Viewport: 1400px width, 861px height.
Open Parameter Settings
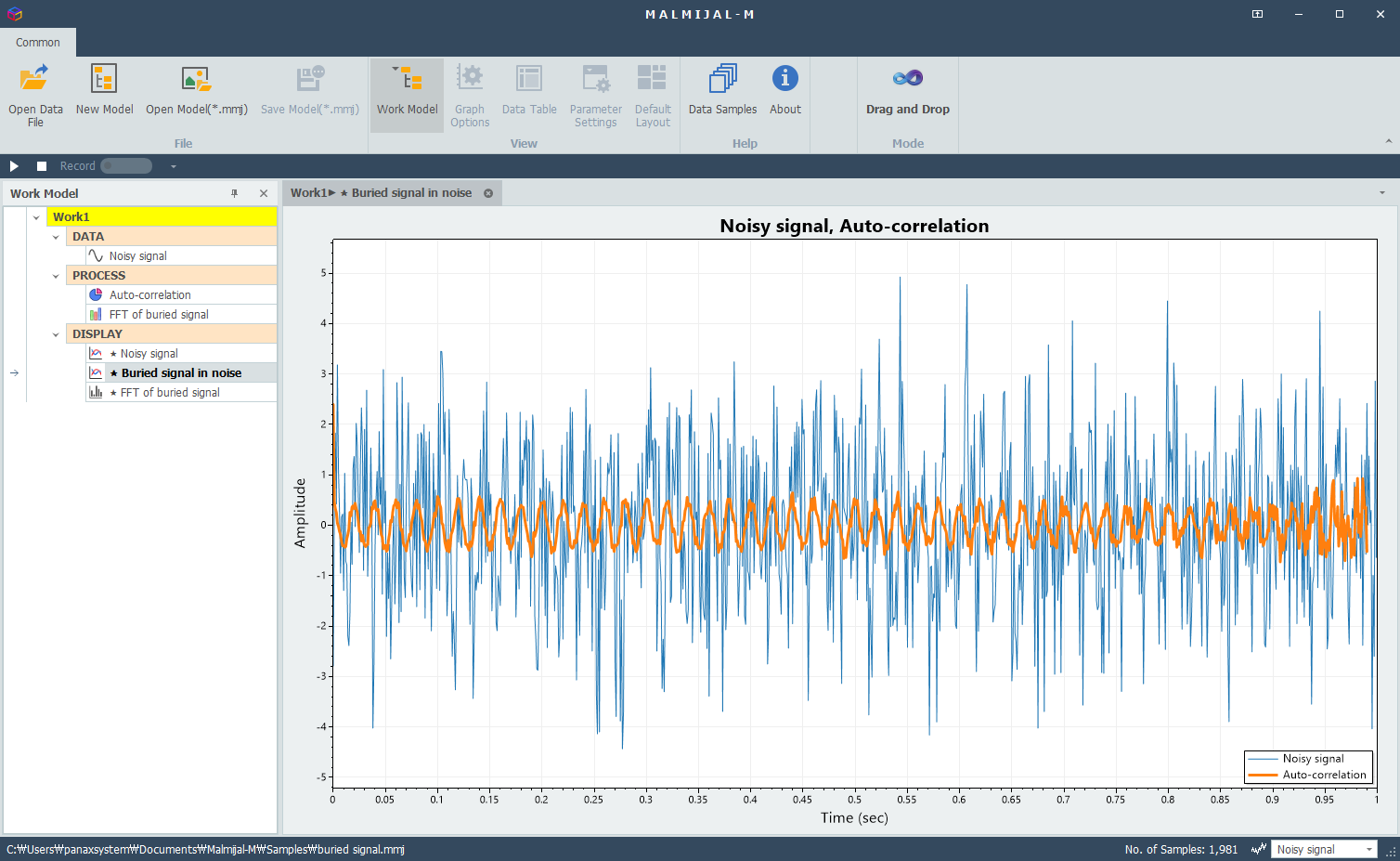pos(595,95)
